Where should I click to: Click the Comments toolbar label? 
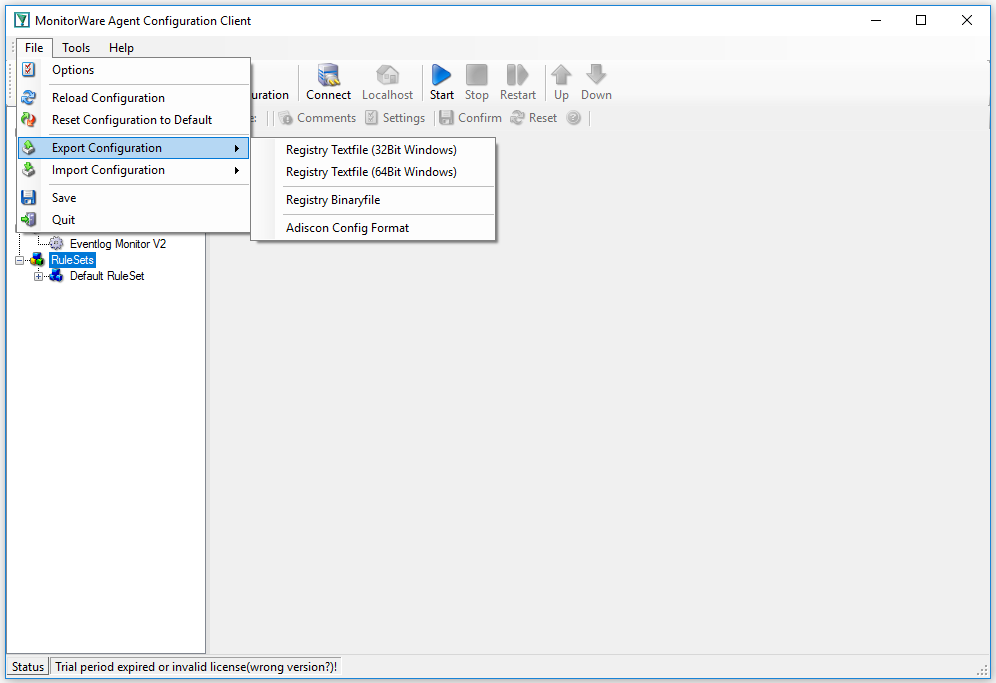pyautogui.click(x=326, y=118)
